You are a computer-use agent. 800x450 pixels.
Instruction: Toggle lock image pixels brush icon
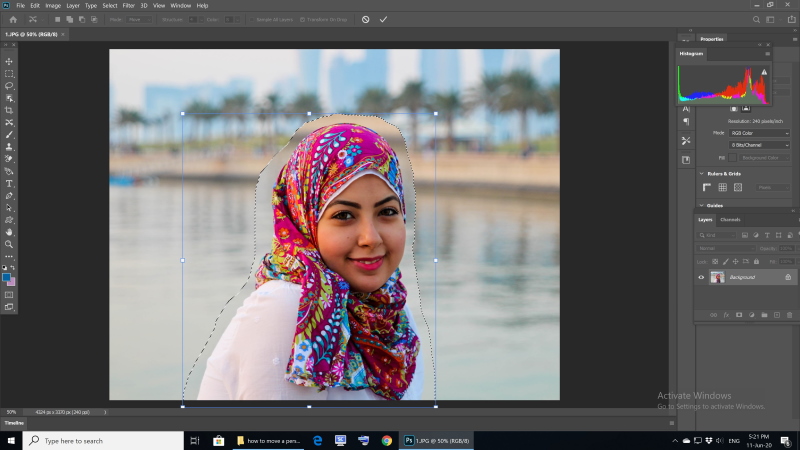click(726, 262)
